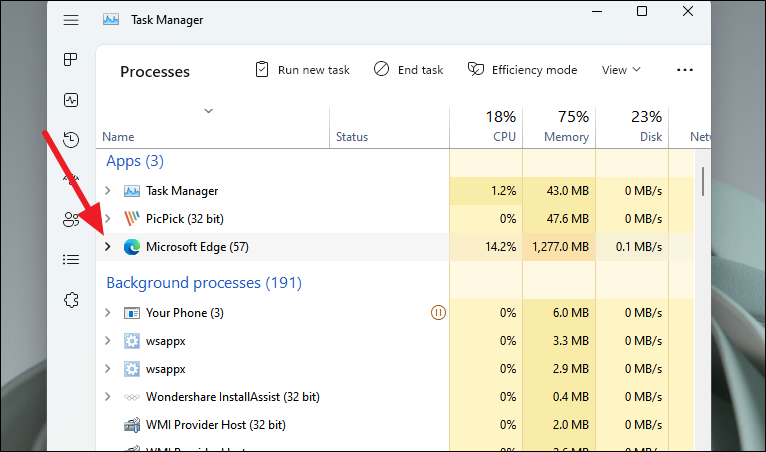
Task: Open the View dropdown menu
Action: click(621, 70)
